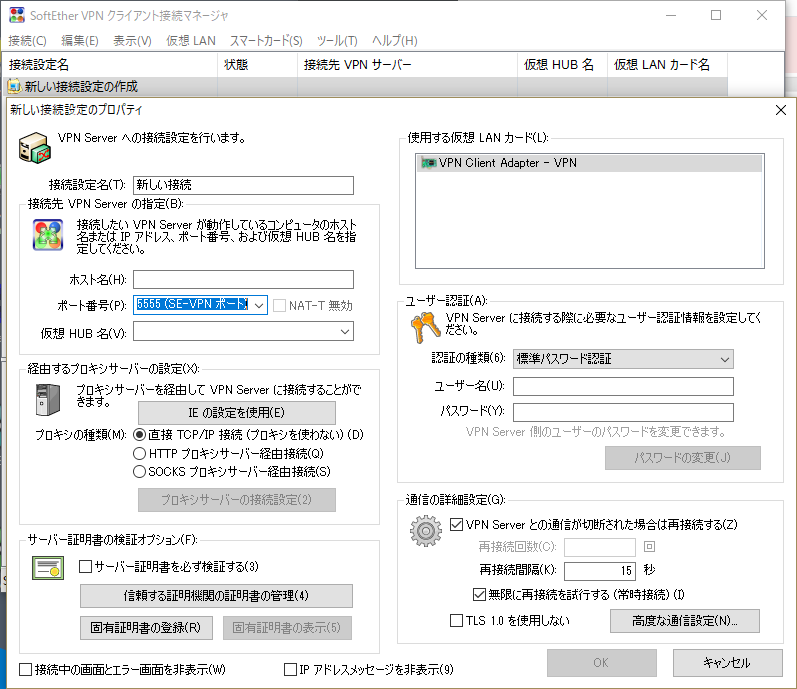The image size is (797, 689).
Task: Click the 高度な通信設定 button
Action: (684, 621)
